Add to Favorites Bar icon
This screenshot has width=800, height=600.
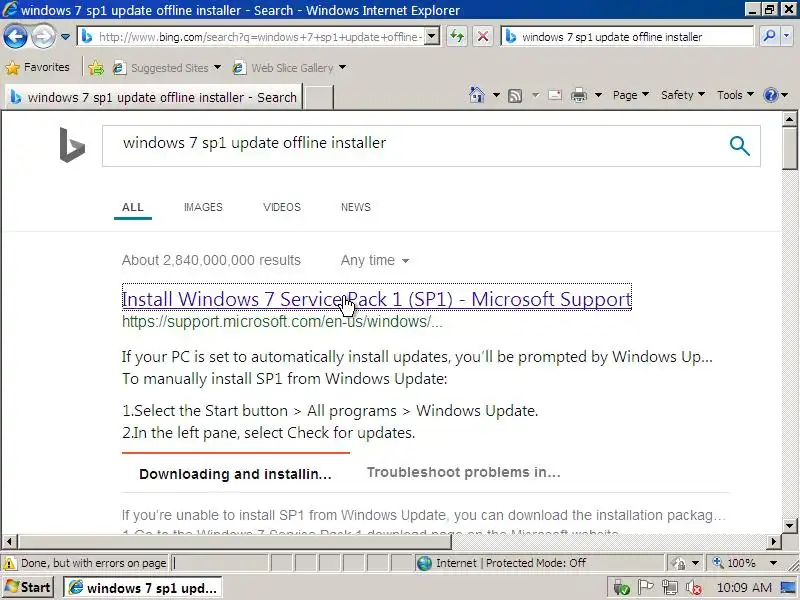coord(95,68)
